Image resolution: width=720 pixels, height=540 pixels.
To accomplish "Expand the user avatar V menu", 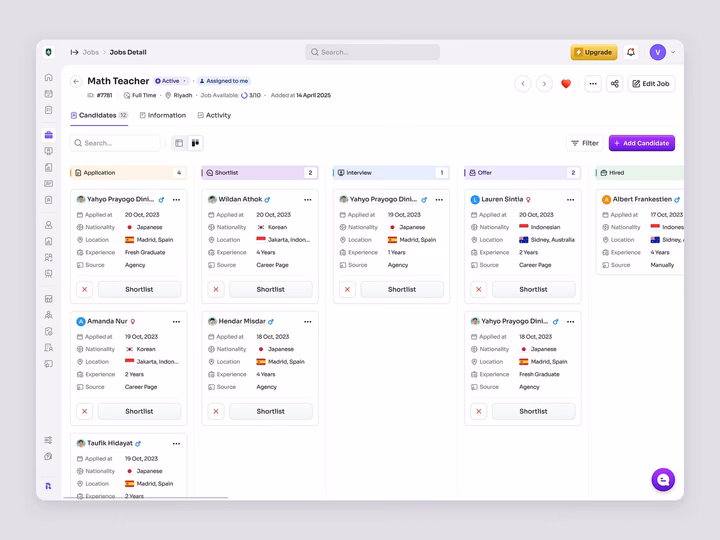I will (x=662, y=52).
